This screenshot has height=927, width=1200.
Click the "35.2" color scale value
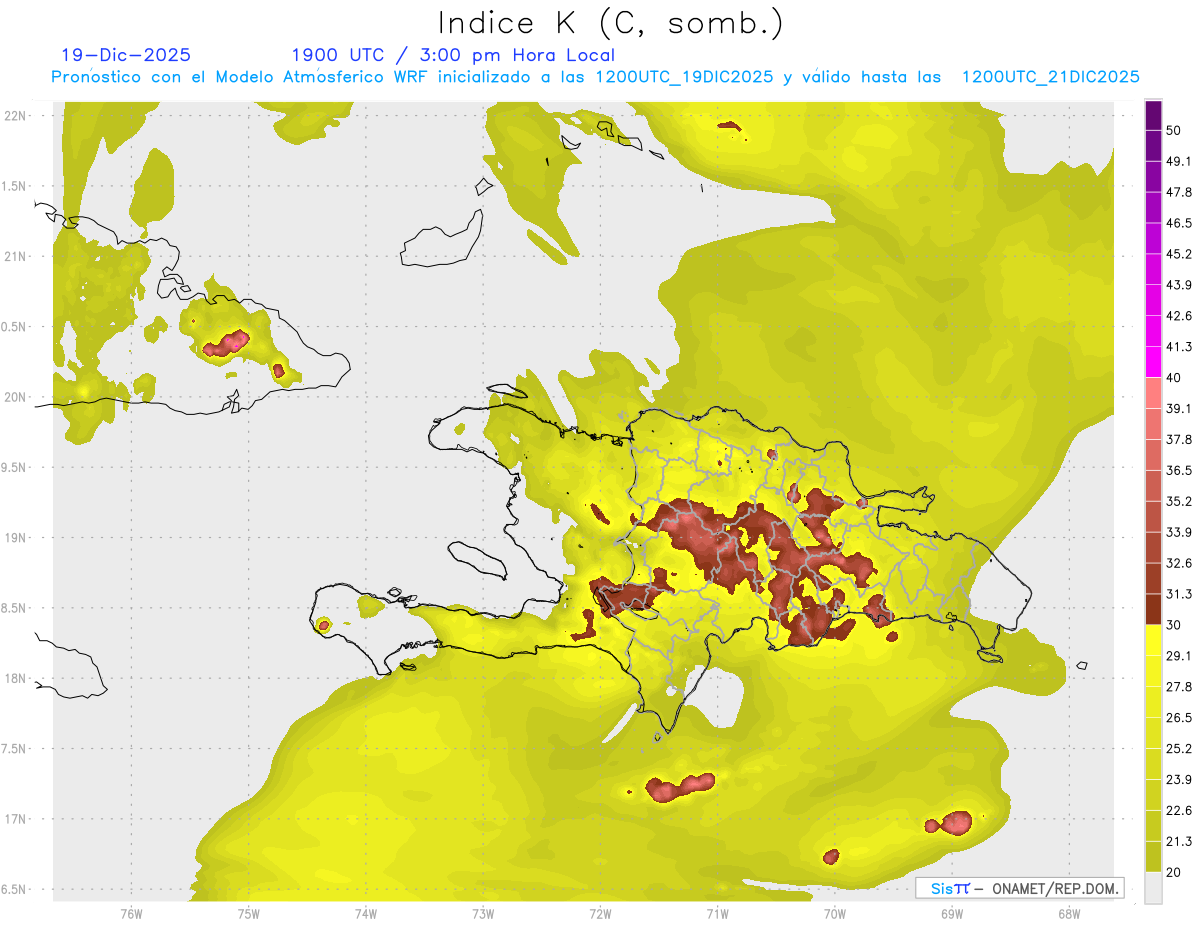point(1179,501)
